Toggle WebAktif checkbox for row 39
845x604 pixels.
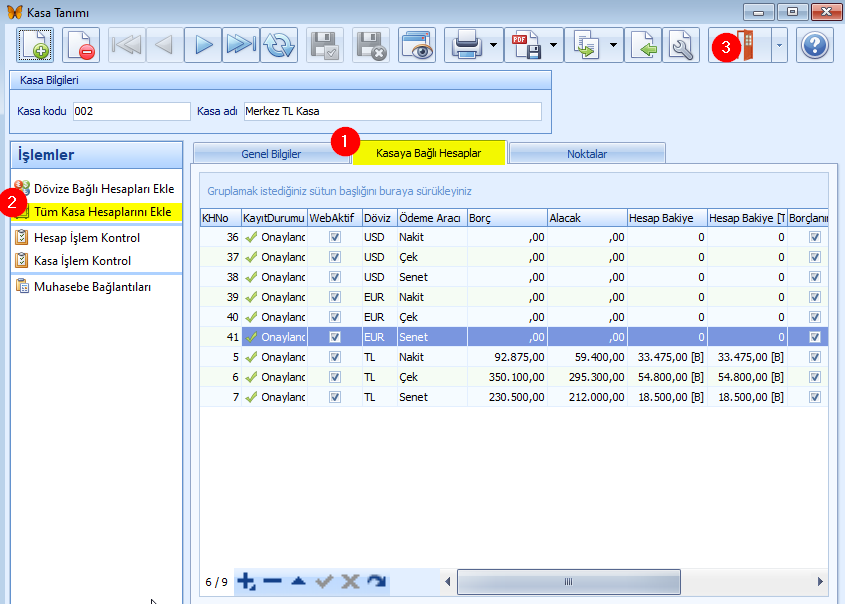[335, 297]
